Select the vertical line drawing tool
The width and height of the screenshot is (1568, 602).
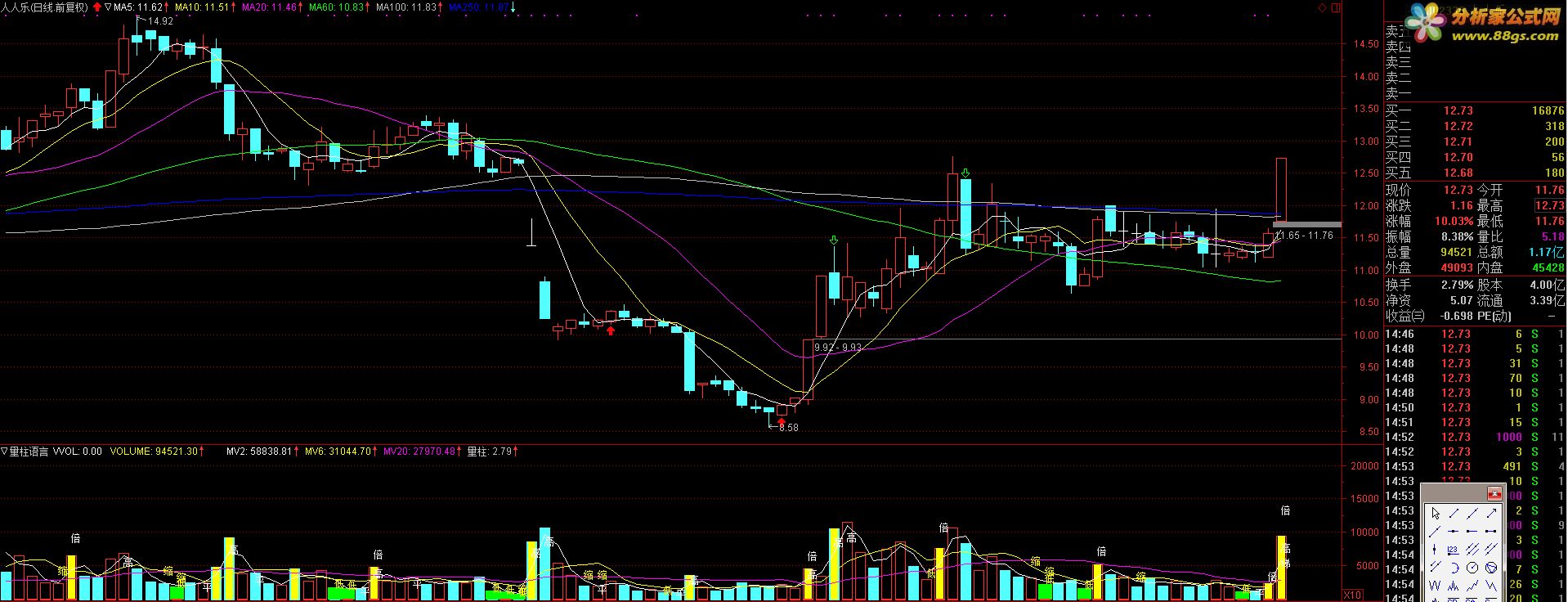[1436, 549]
